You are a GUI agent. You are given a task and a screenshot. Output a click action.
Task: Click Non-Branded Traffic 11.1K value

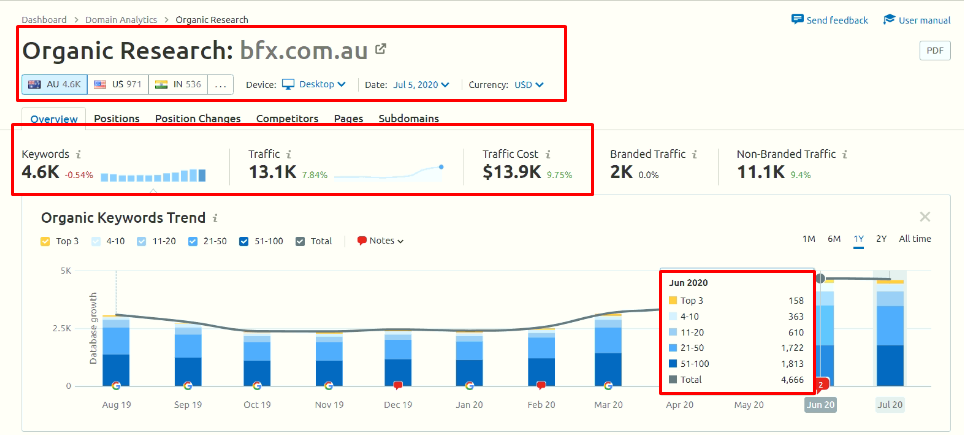(760, 173)
